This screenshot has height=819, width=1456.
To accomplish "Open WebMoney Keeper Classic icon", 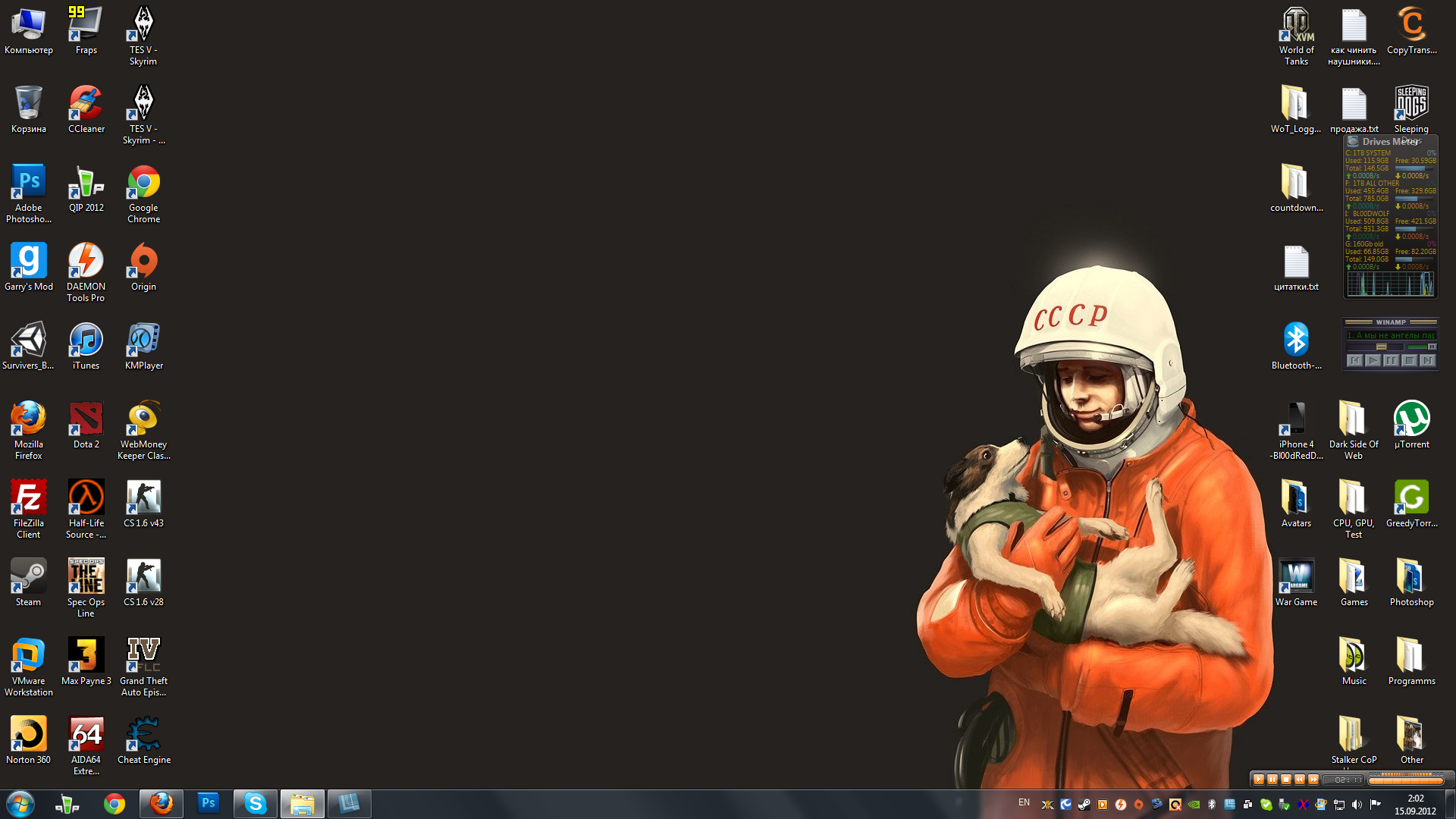I will (143, 431).
